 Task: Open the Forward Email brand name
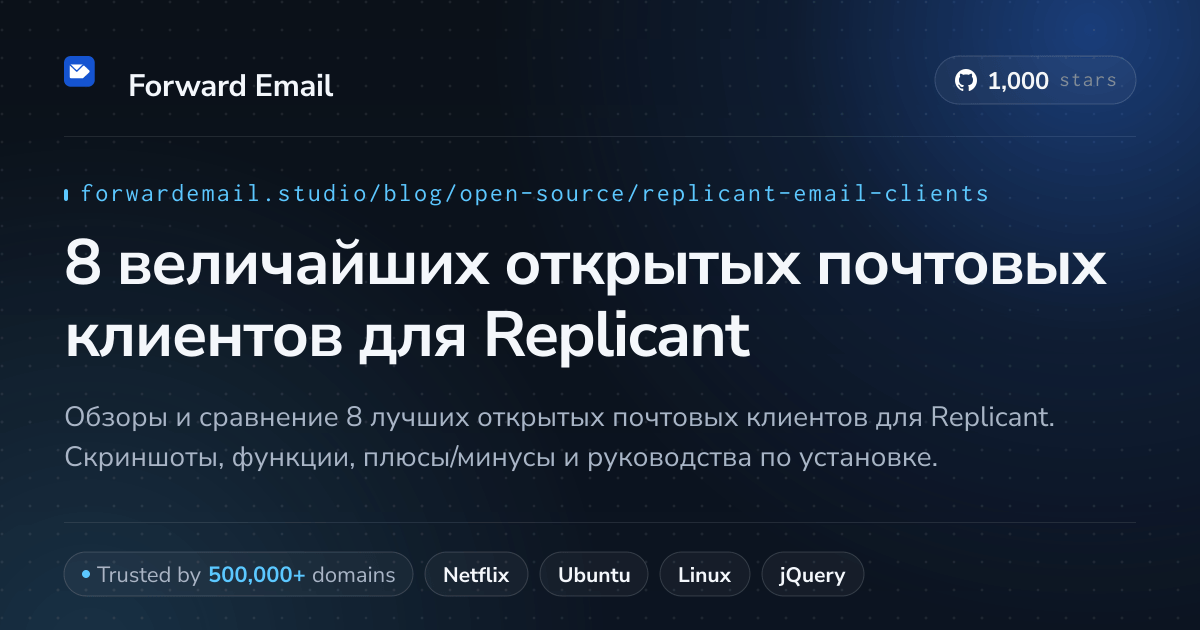pyautogui.click(x=231, y=86)
